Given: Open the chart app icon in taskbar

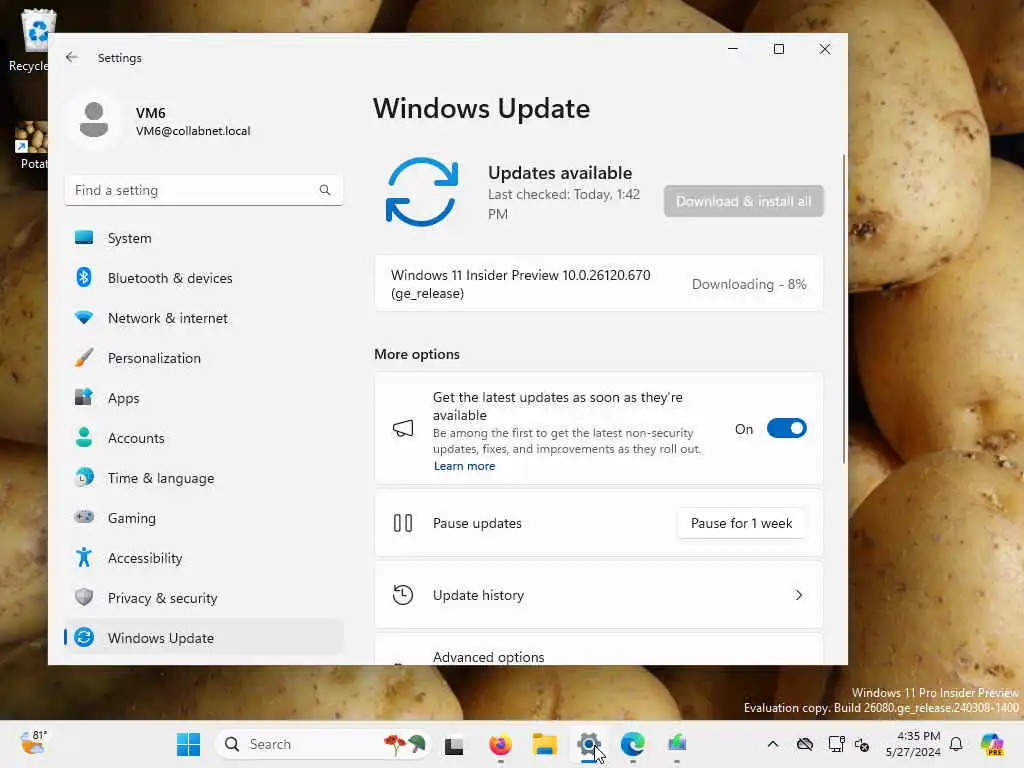Looking at the screenshot, I should point(677,744).
